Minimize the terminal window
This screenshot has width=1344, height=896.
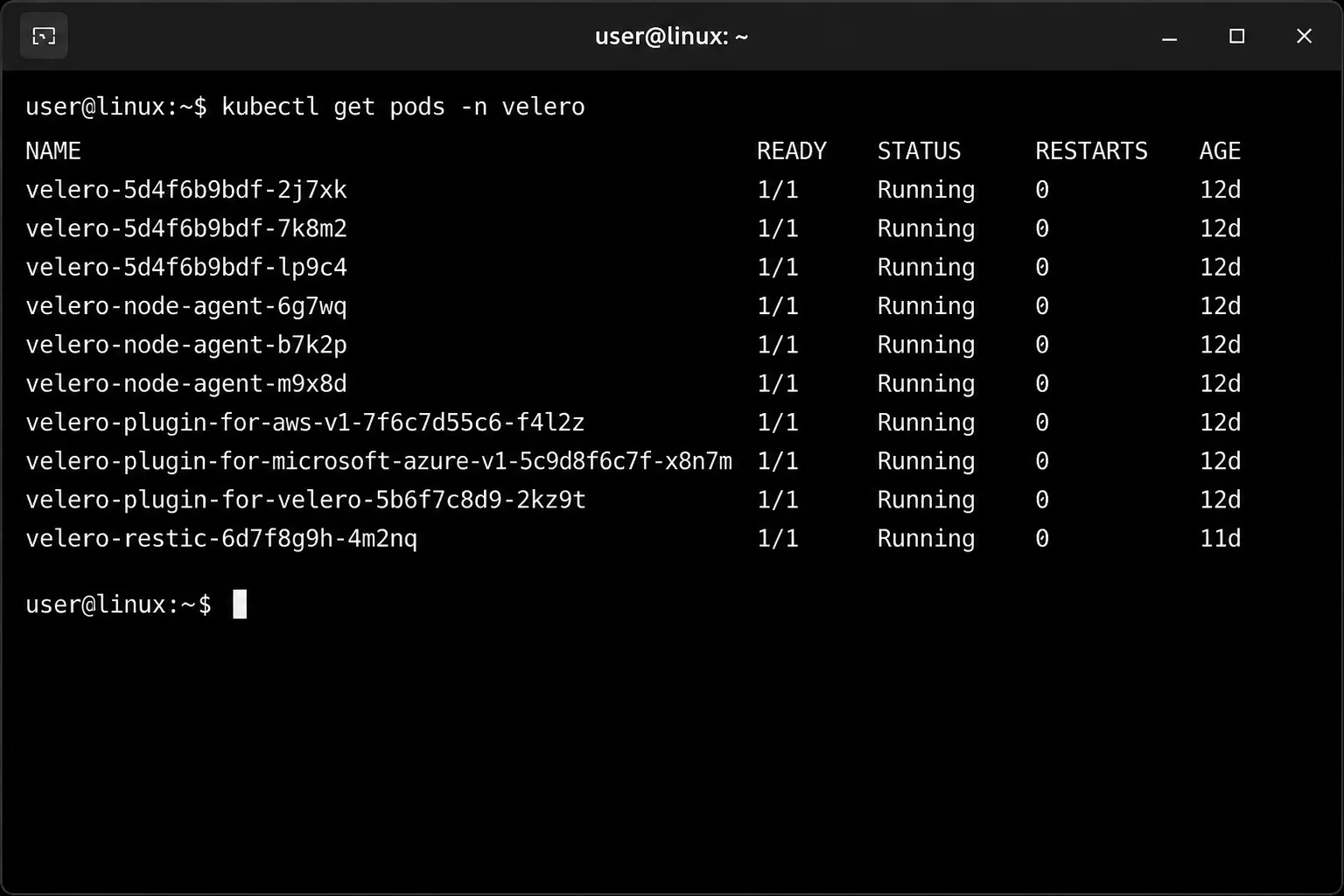1169,37
